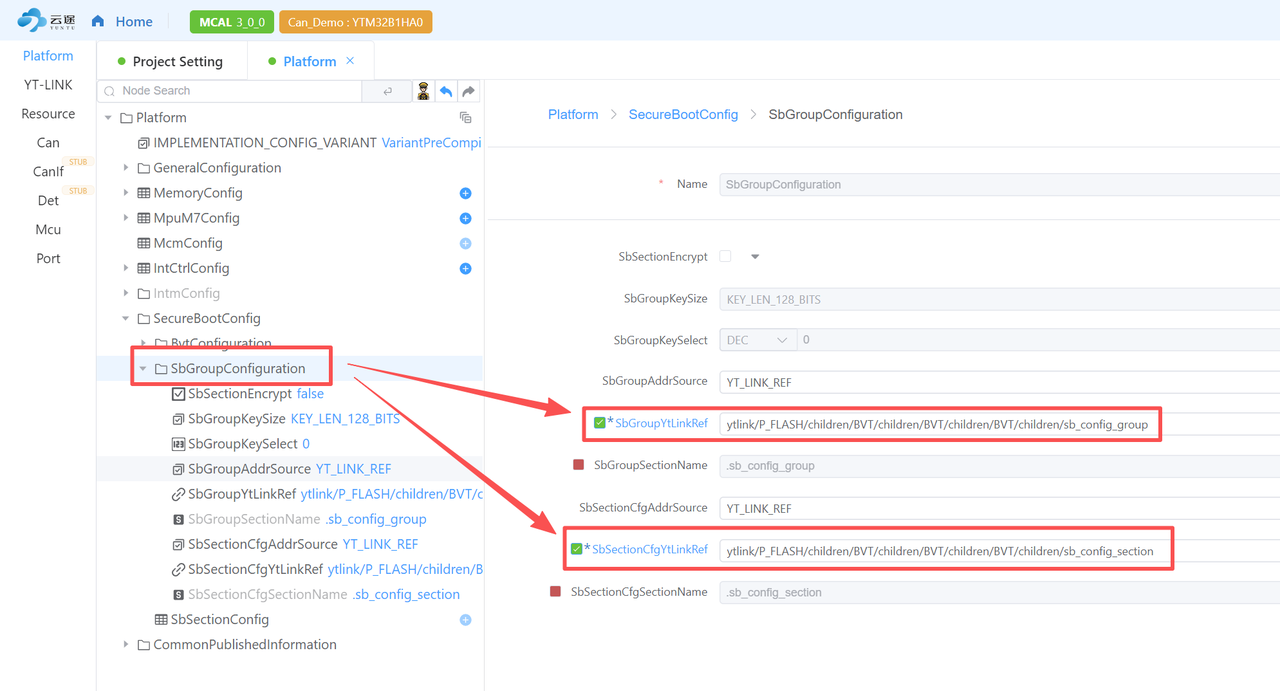Click the blue undo arrow icon
The width and height of the screenshot is (1280, 691).
coord(446,91)
